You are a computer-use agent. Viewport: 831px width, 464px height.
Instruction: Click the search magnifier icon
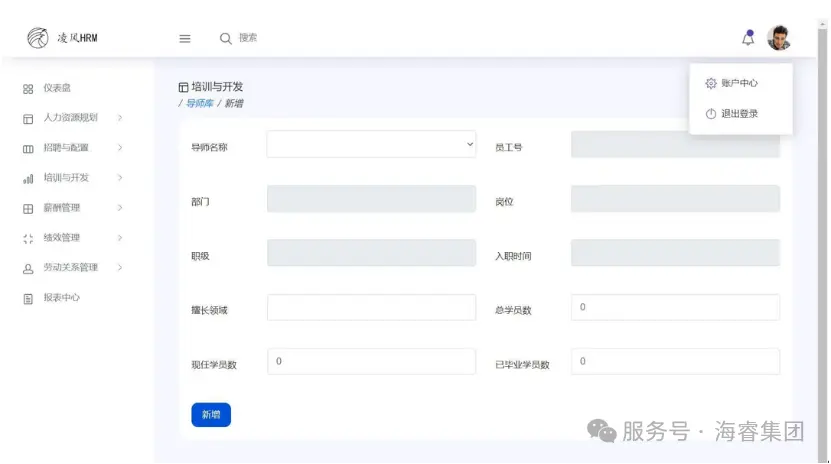point(226,39)
